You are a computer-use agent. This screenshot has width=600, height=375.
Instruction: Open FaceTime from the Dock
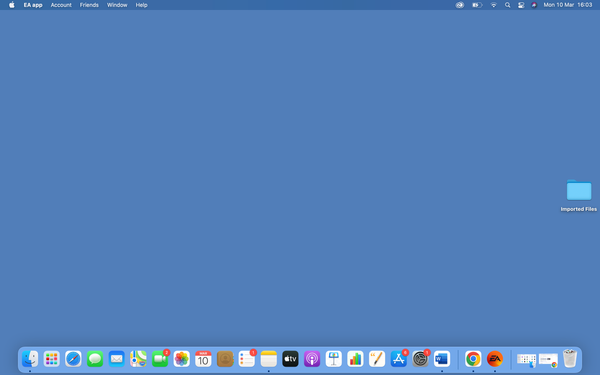pyautogui.click(x=160, y=359)
